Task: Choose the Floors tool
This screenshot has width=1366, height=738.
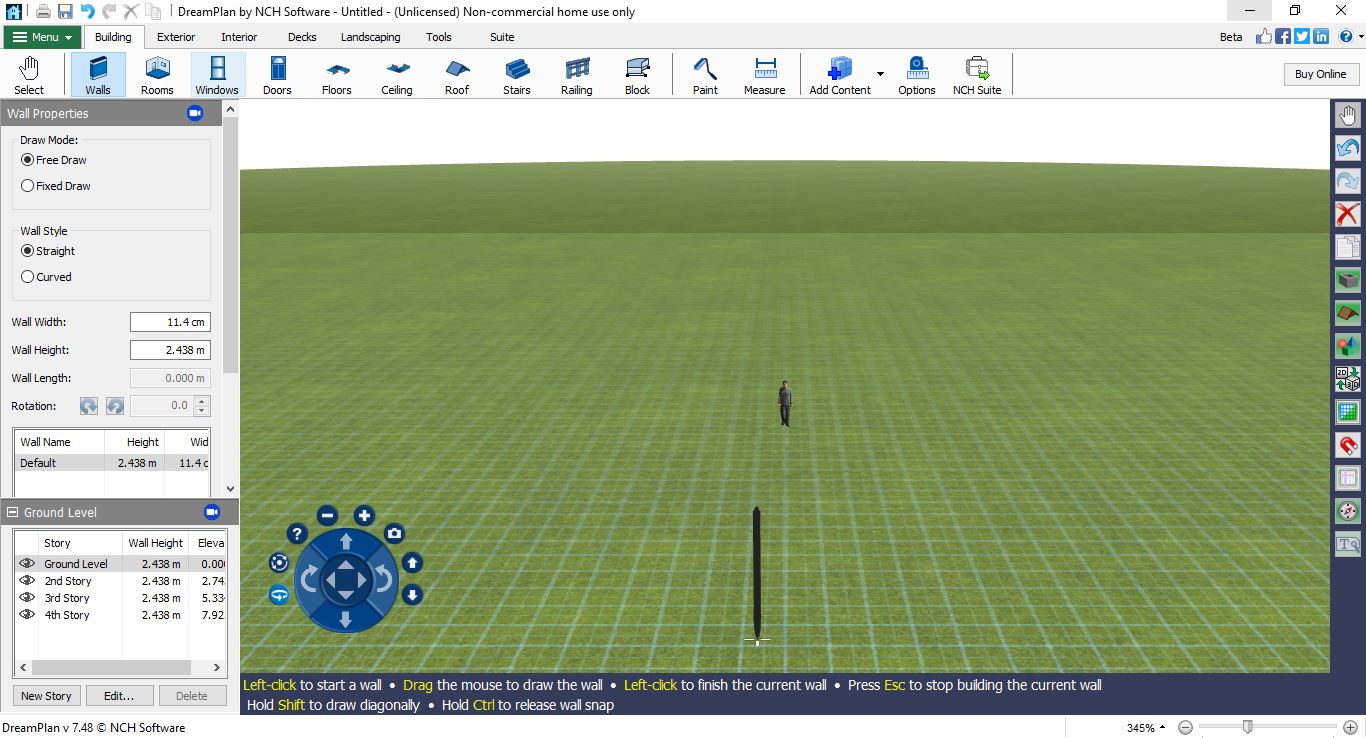Action: click(x=337, y=75)
